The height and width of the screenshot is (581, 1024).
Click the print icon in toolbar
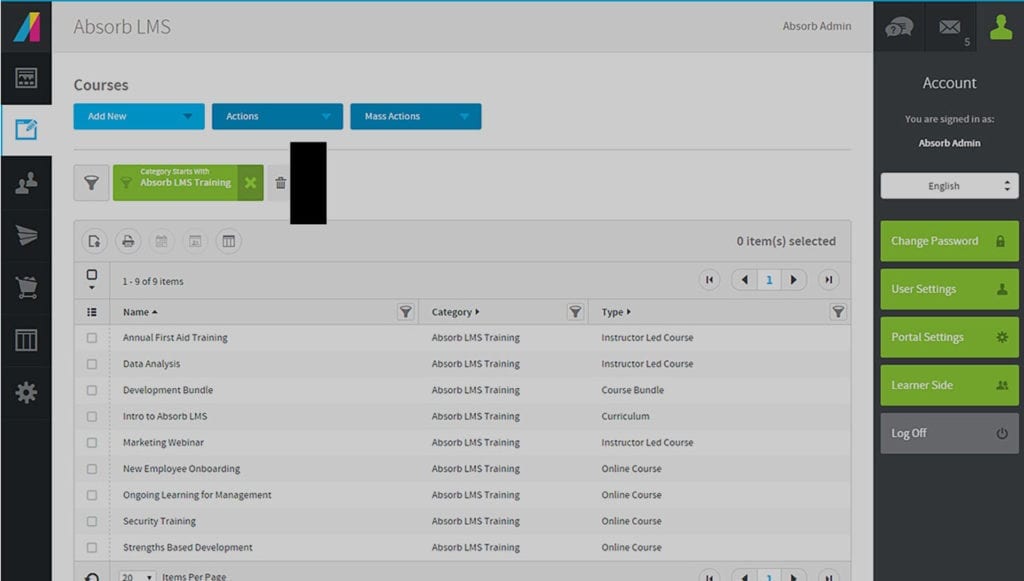(128, 242)
